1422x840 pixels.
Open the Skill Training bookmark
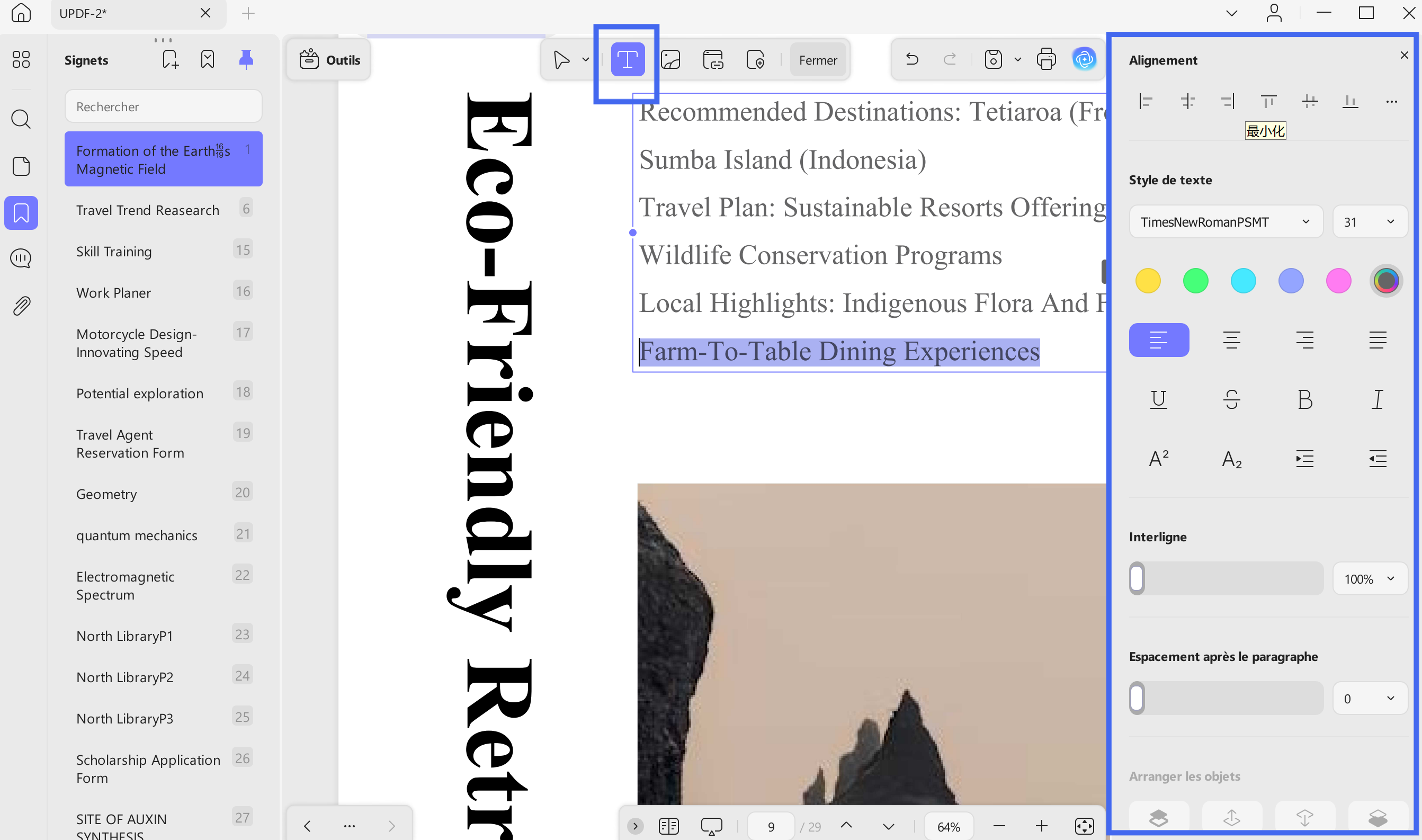click(x=164, y=252)
